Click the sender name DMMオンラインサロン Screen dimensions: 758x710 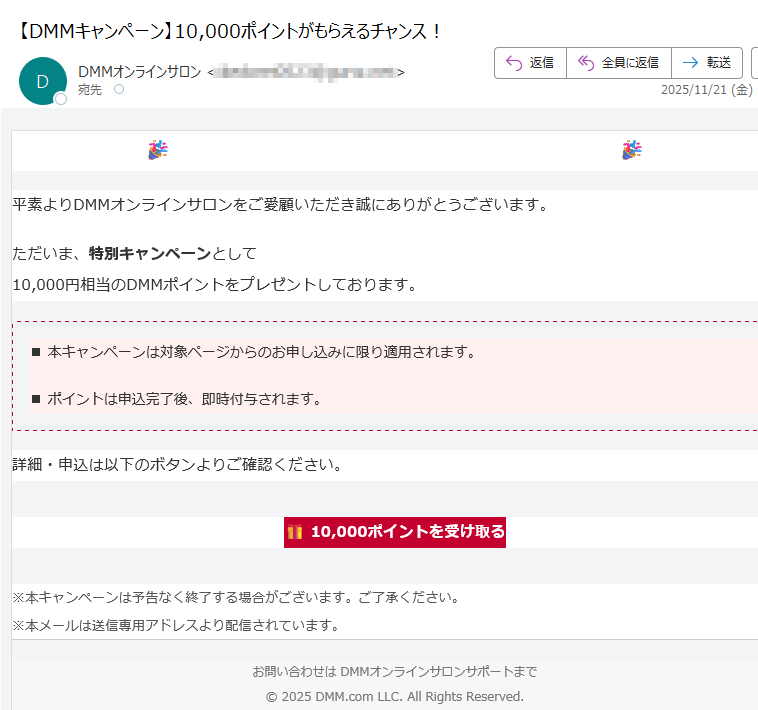139,72
